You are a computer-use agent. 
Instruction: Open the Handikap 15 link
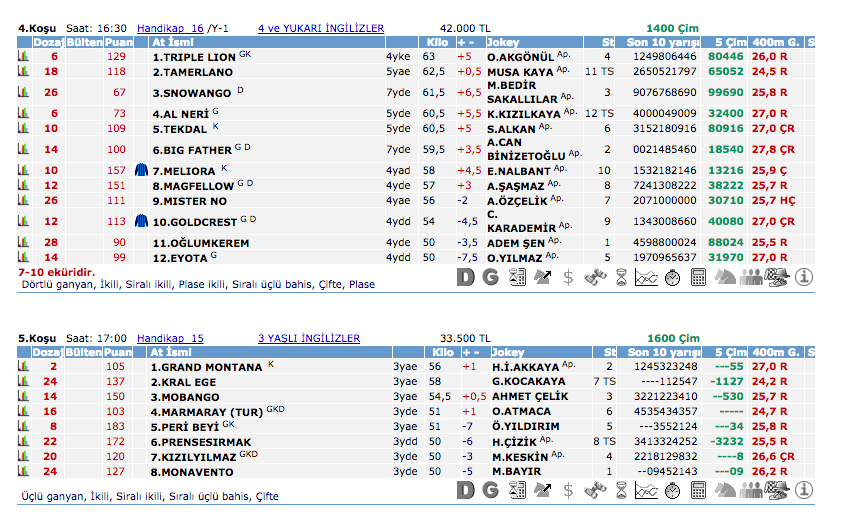point(170,338)
